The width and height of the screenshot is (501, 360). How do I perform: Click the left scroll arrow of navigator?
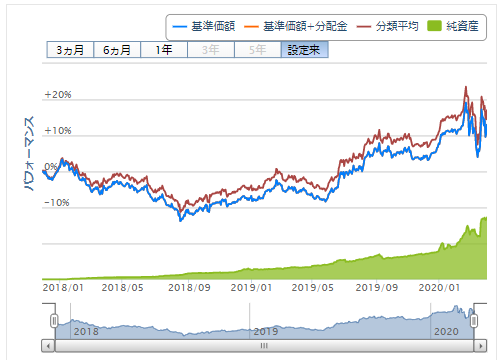tap(48, 346)
